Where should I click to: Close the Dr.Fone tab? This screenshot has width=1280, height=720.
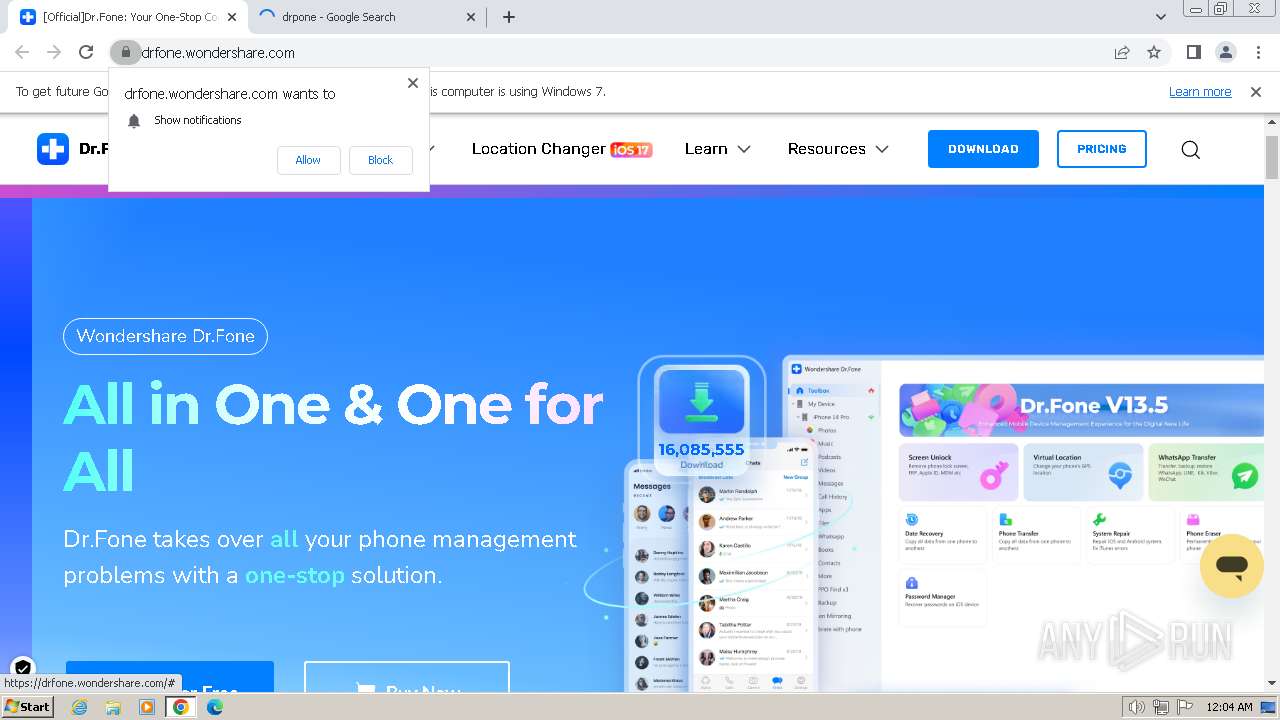point(232,17)
